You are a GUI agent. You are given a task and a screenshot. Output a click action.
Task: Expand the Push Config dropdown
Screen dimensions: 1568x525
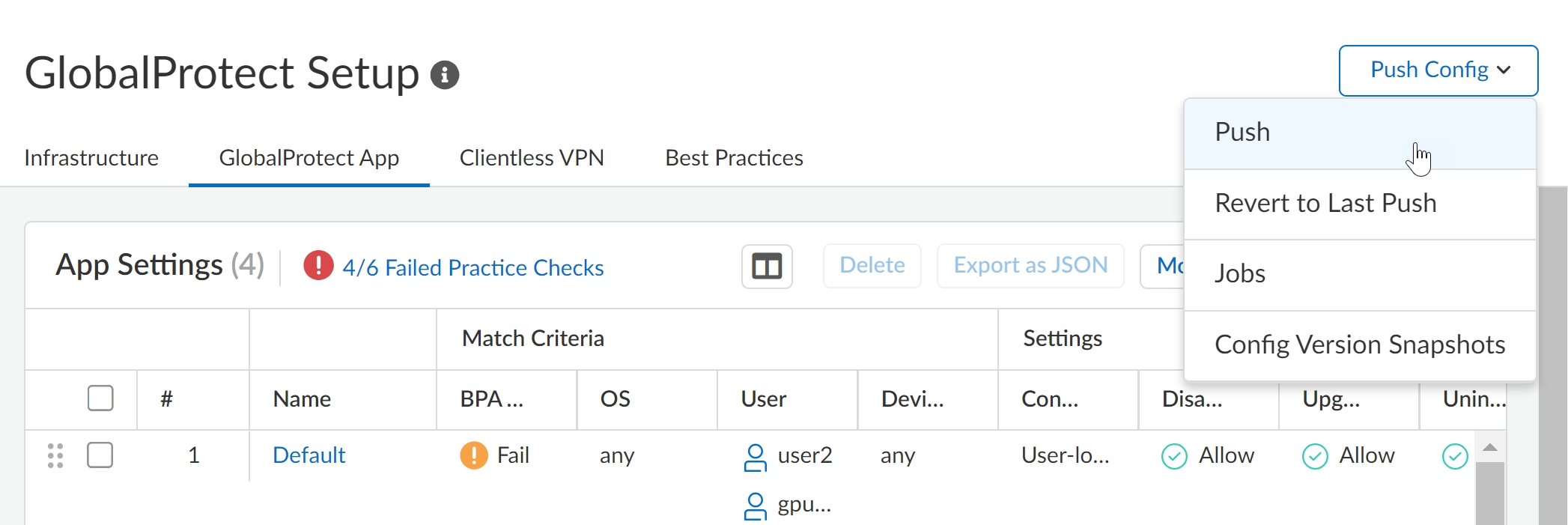[x=1438, y=70]
